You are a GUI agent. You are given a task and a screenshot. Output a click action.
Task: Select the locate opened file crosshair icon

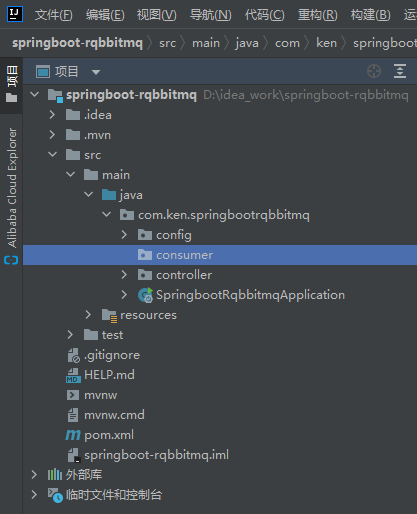(374, 71)
